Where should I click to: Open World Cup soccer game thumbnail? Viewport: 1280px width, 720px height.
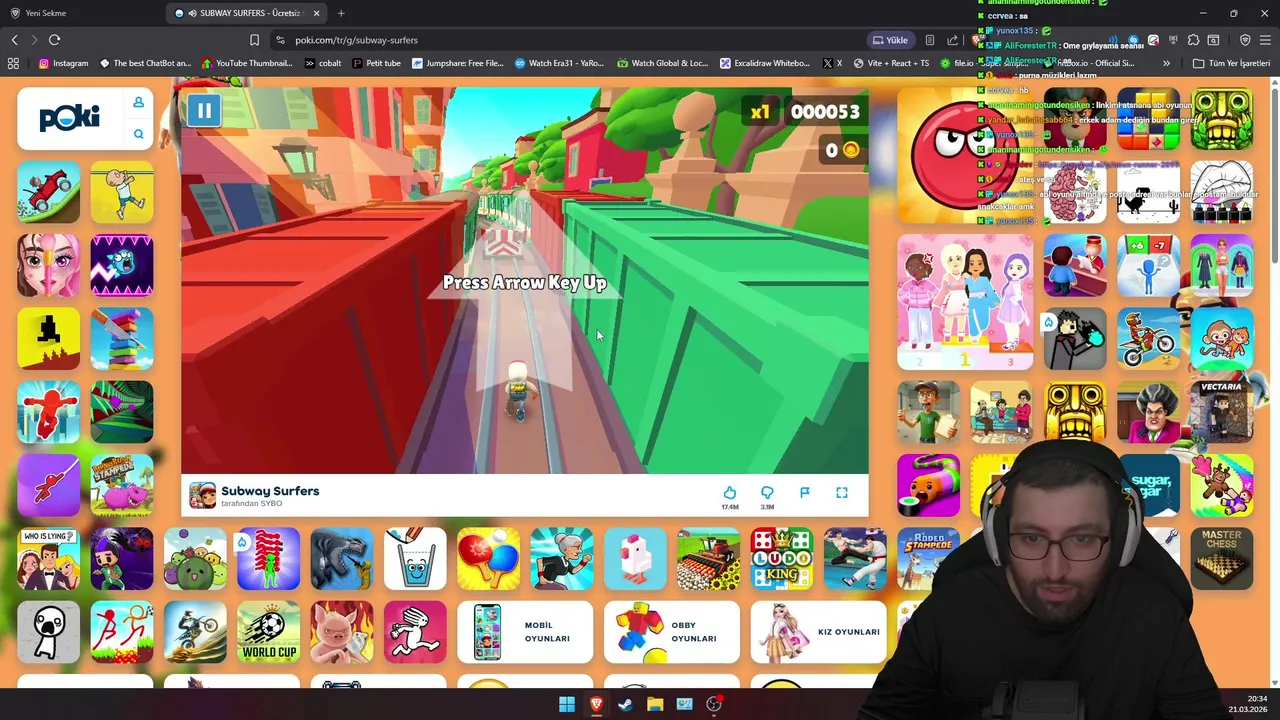pos(268,631)
